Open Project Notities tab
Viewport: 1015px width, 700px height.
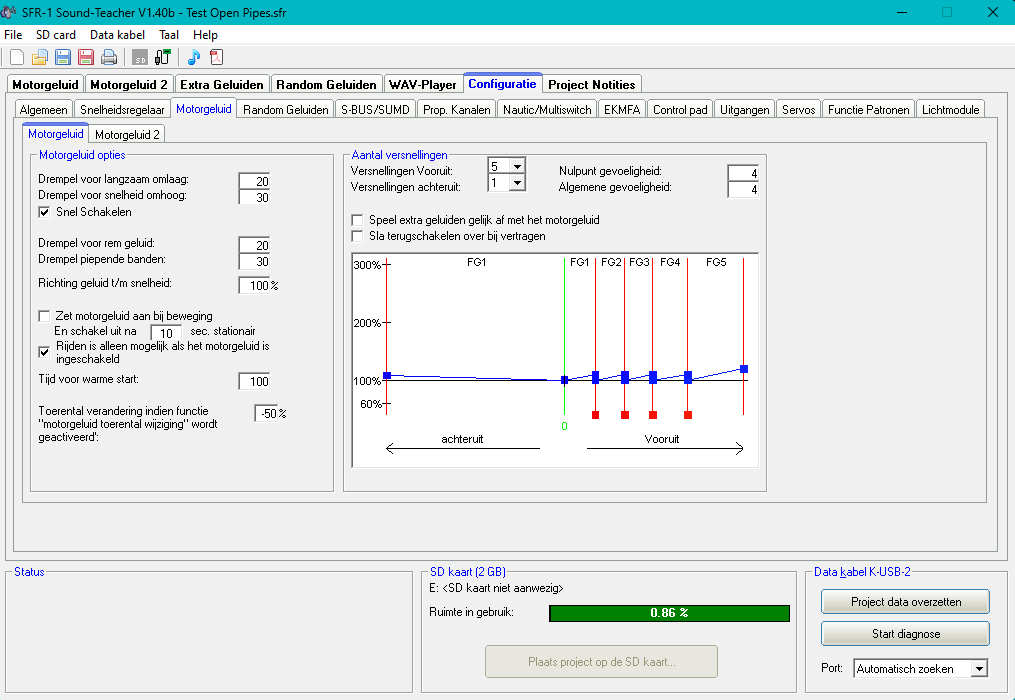[x=592, y=85]
